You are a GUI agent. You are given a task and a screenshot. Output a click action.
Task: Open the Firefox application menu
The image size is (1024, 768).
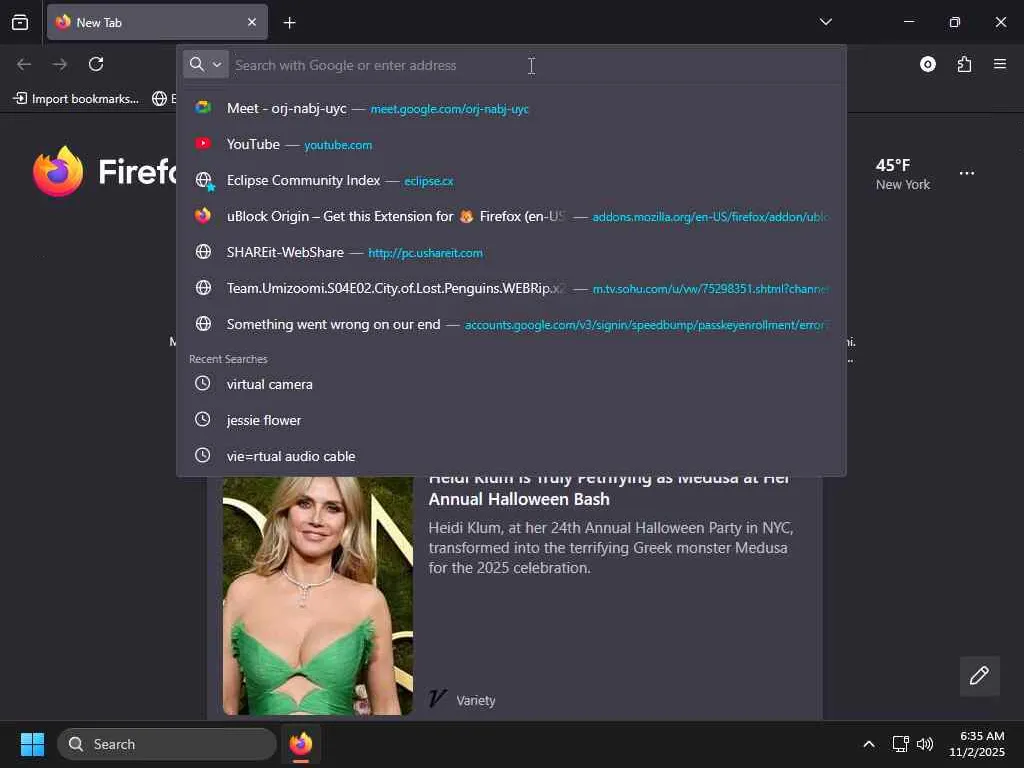coord(1000,64)
